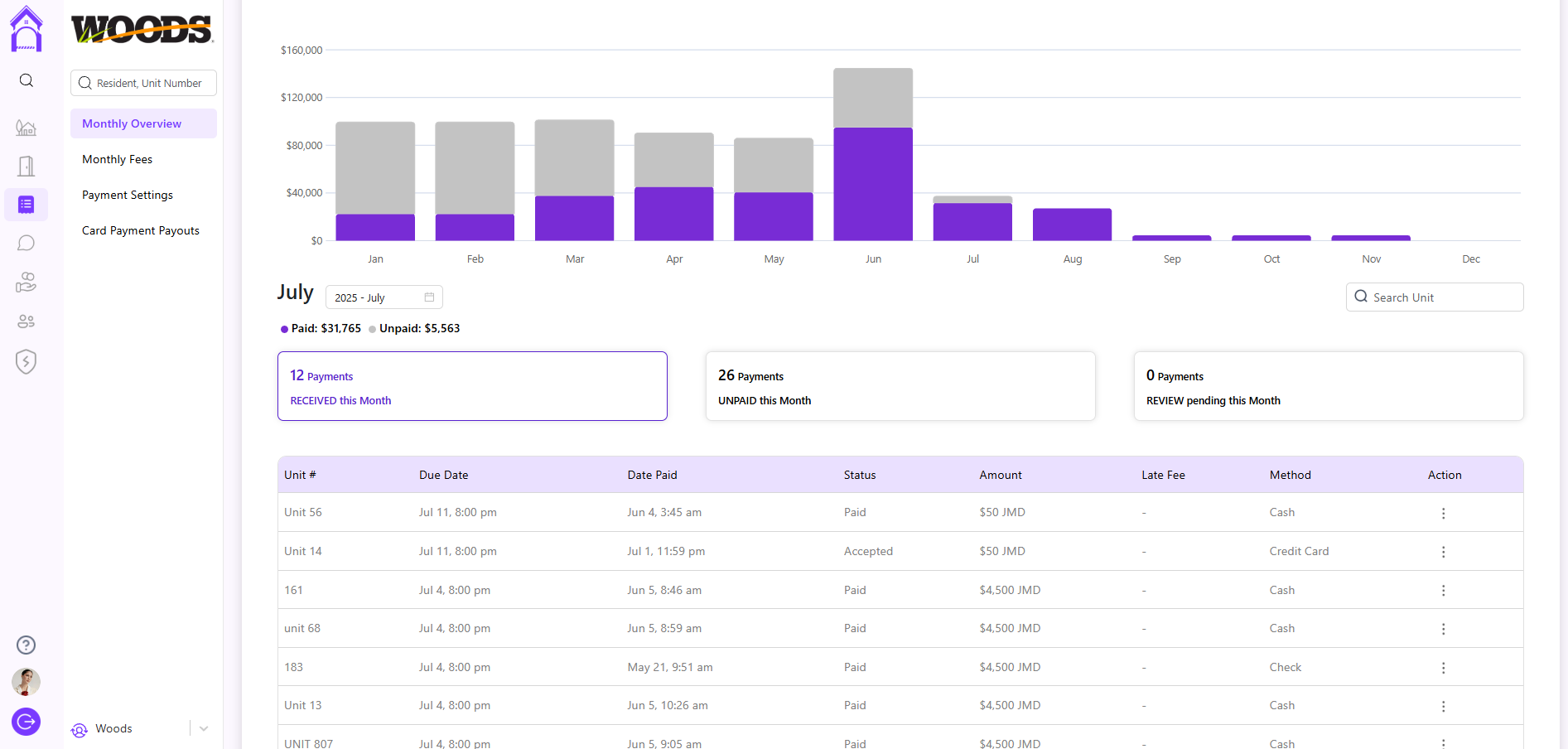Open the action menu for unit 161
This screenshot has height=749, width=1568.
(x=1443, y=591)
